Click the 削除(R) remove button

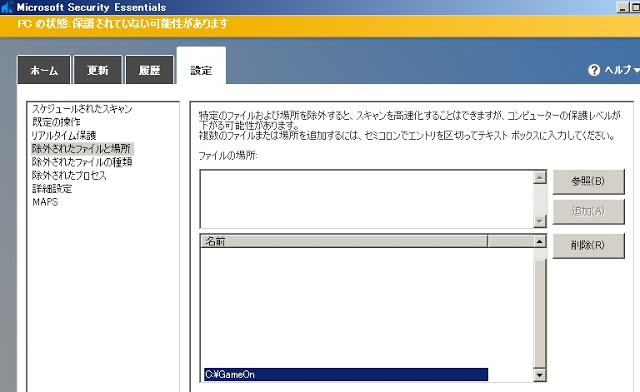[588, 245]
